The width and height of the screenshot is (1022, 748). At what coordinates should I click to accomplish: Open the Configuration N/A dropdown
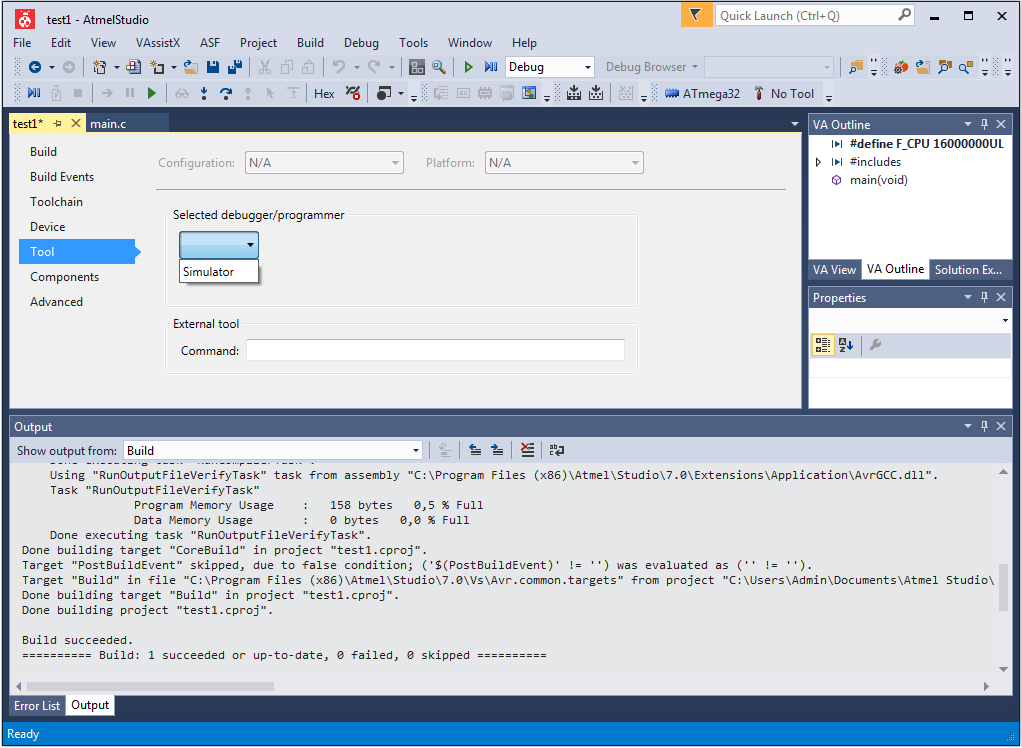coord(325,163)
